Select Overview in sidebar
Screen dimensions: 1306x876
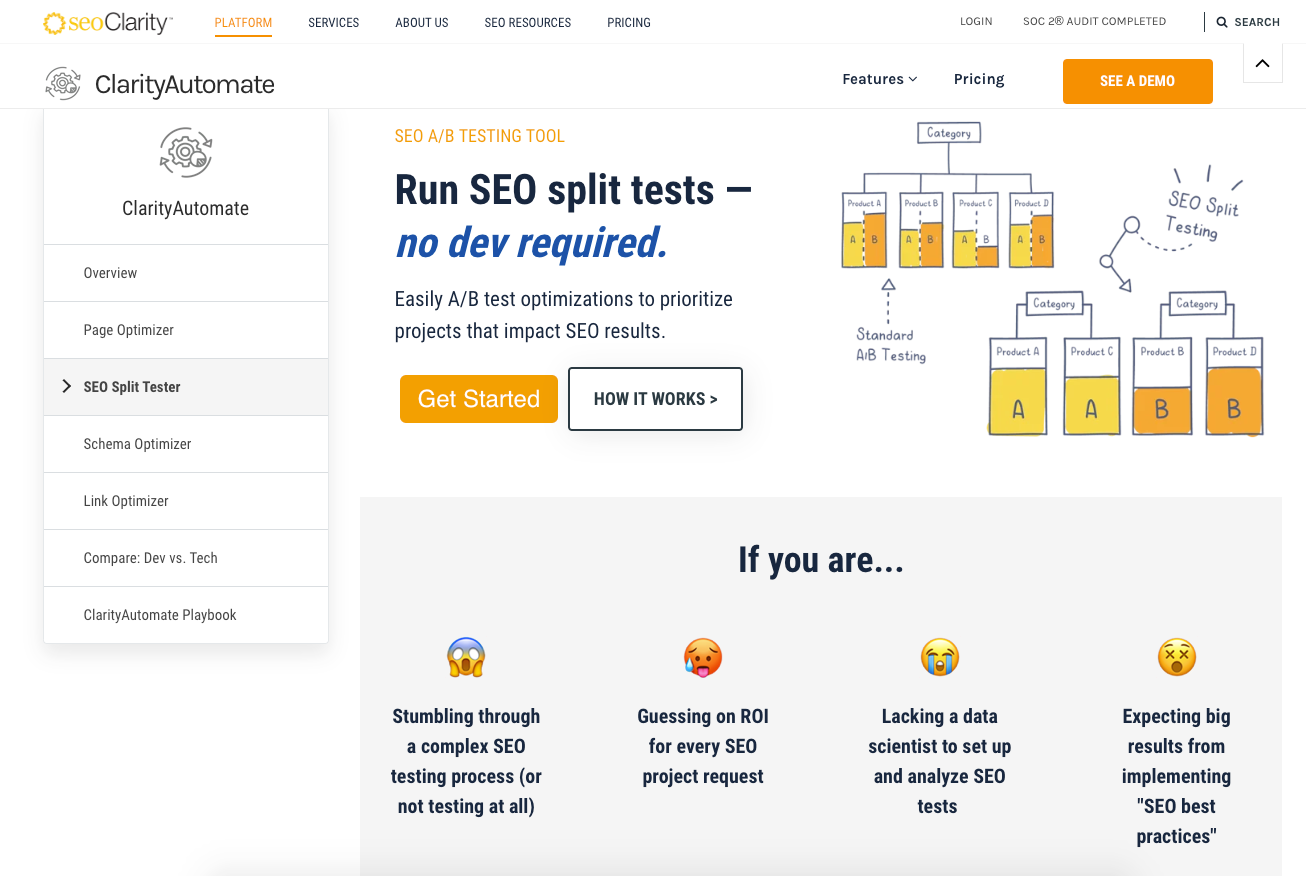point(186,273)
